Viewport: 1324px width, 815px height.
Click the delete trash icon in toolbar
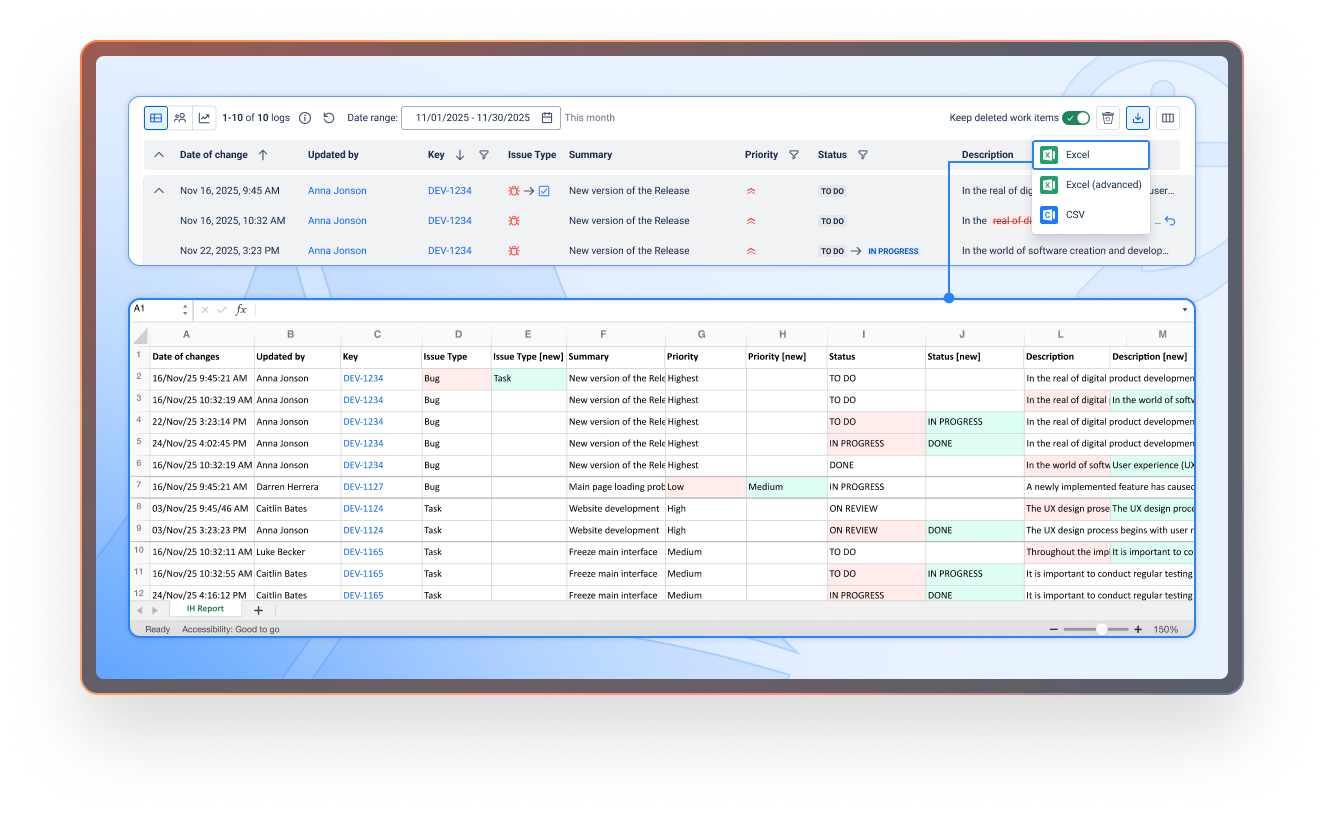pos(1108,118)
